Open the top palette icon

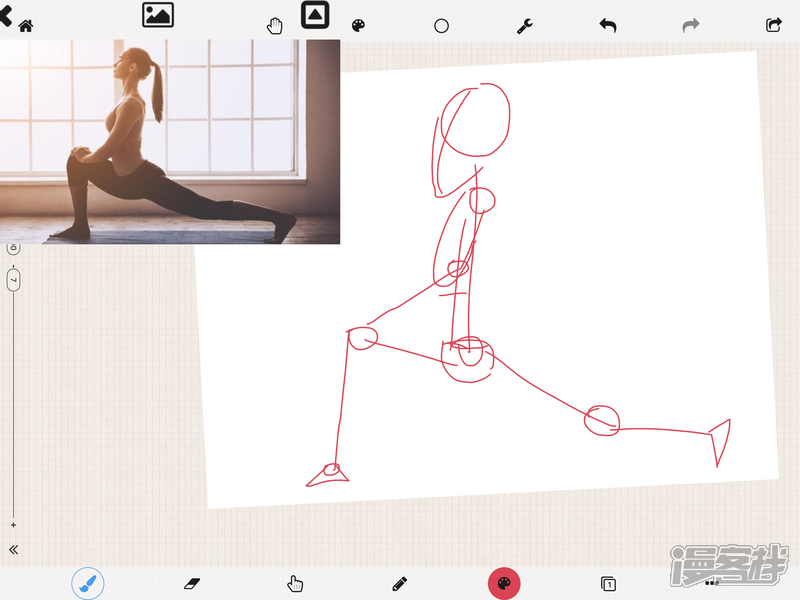[358, 26]
